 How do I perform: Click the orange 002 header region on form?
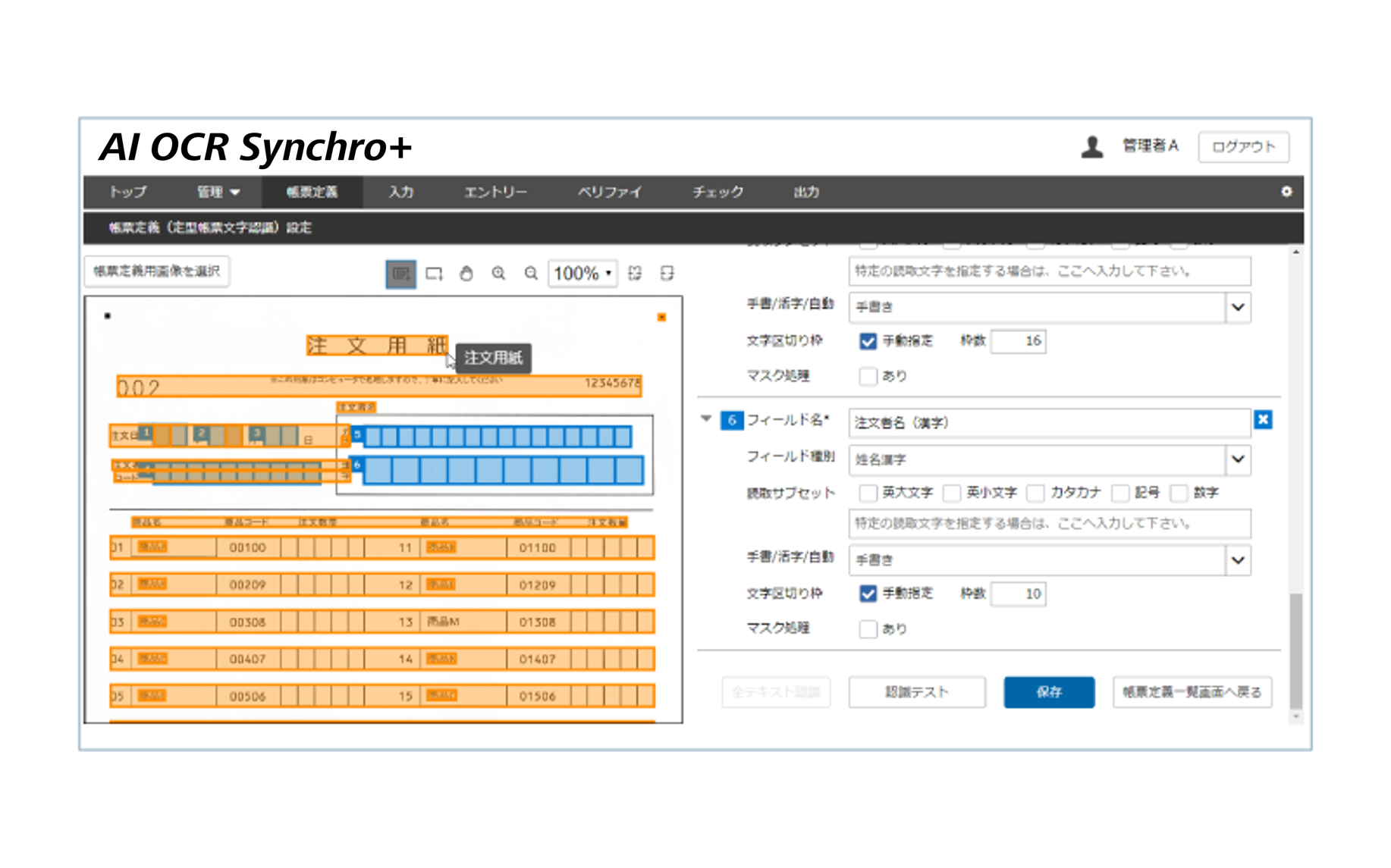coord(378,387)
